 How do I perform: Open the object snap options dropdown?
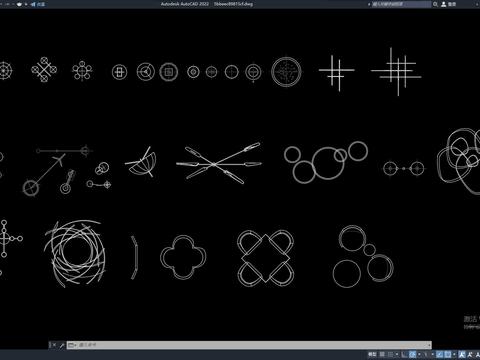point(454,354)
